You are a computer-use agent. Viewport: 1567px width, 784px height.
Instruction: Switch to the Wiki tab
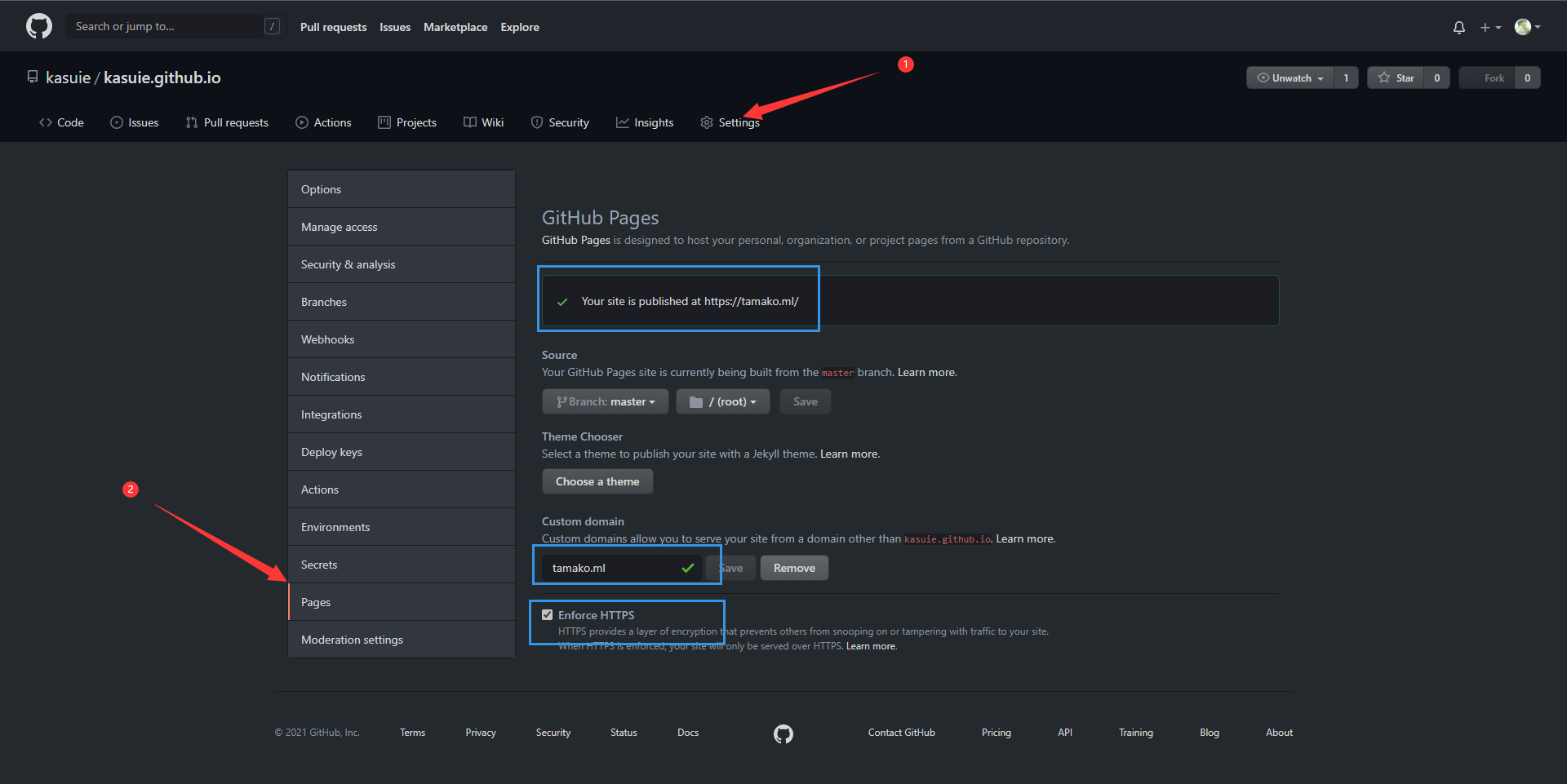tap(483, 122)
